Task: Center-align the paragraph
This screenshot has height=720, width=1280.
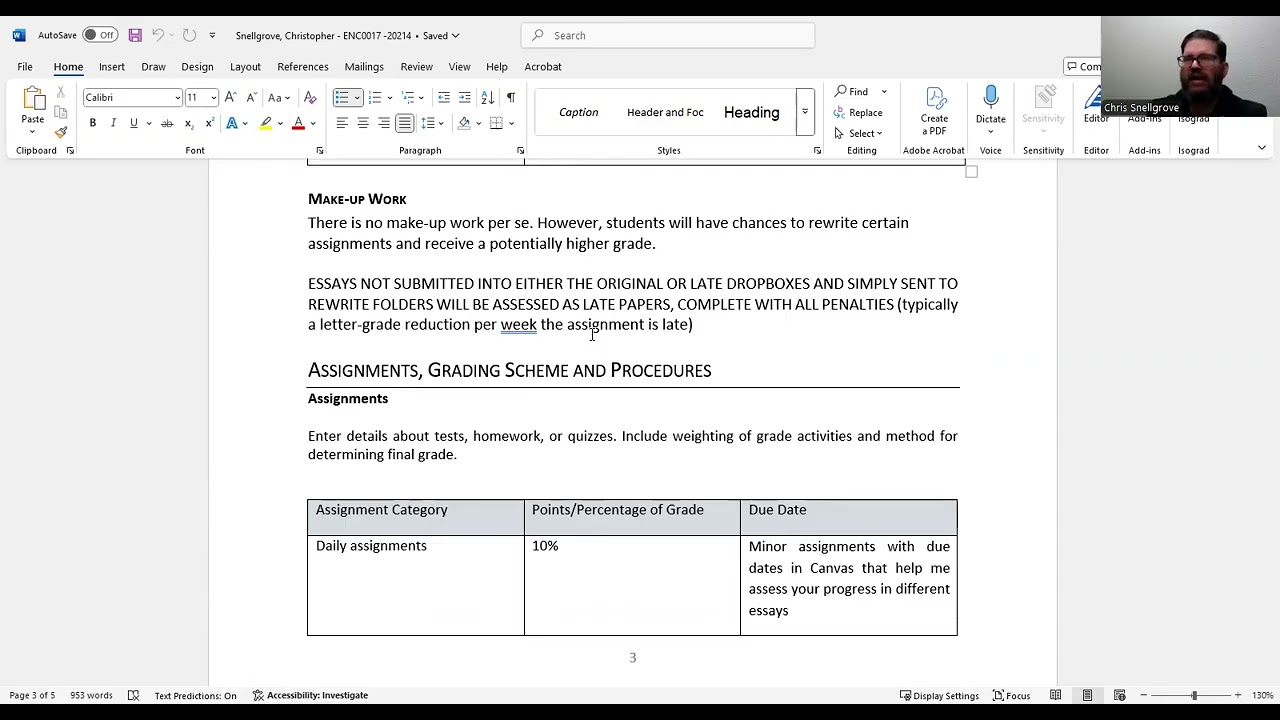Action: 363,123
